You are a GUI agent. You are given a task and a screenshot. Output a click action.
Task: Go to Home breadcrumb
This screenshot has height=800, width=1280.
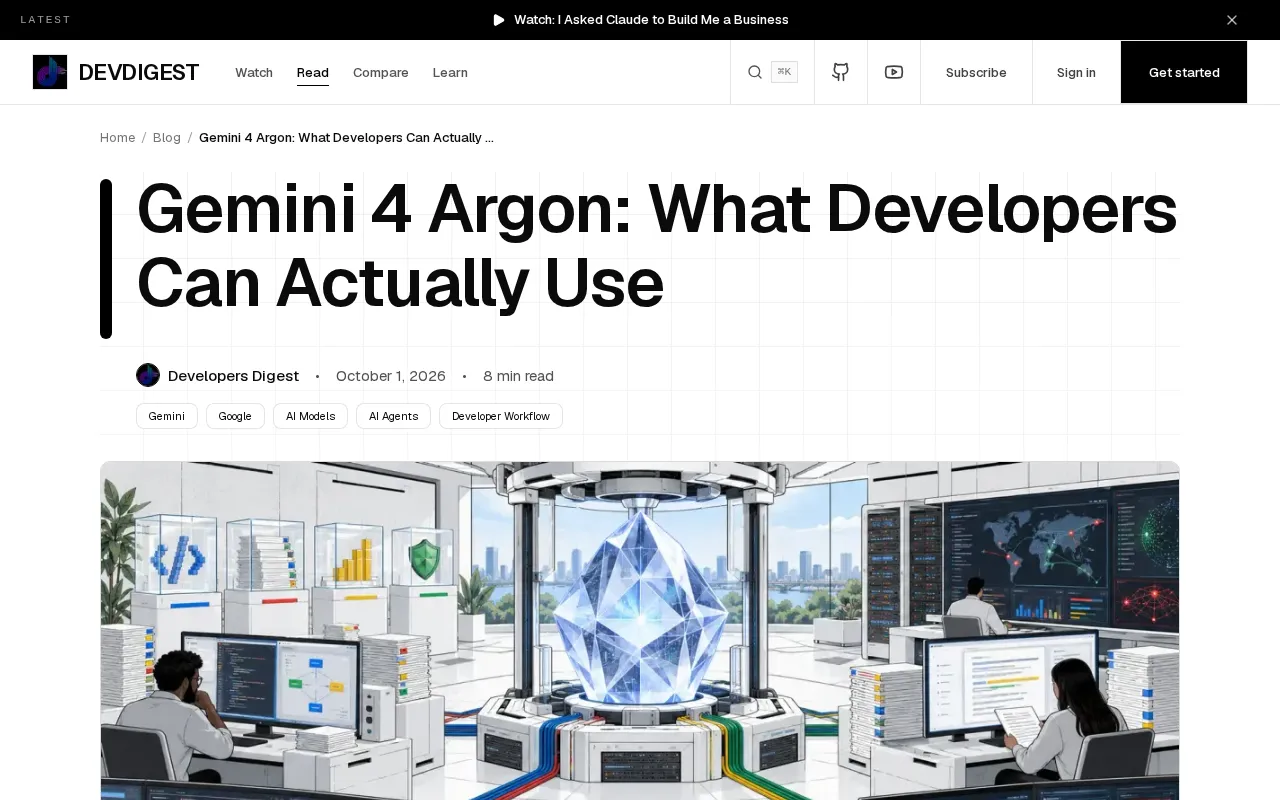[x=117, y=137]
